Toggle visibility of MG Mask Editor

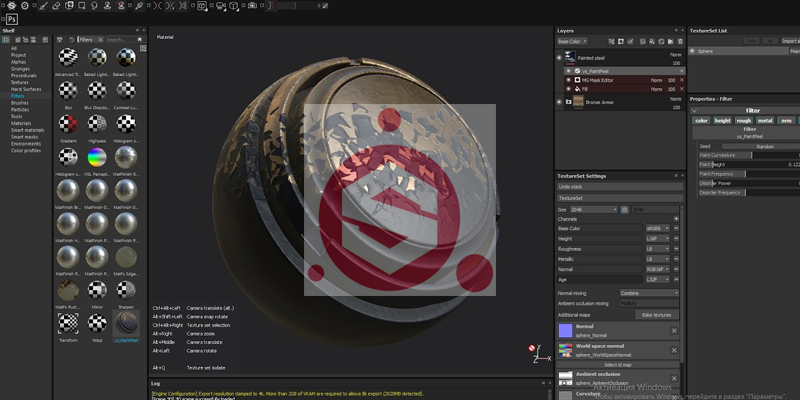pos(568,80)
